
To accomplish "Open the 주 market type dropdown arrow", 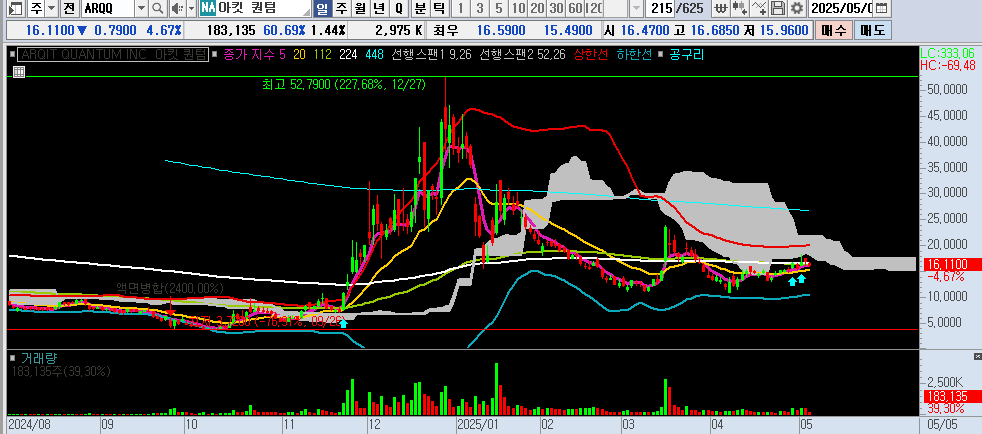I will click(51, 8).
